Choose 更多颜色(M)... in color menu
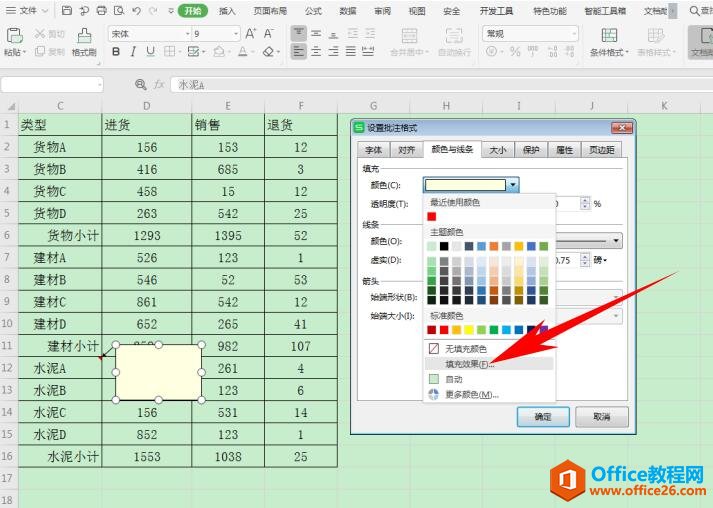Image resolution: width=713 pixels, height=508 pixels. pos(489,394)
